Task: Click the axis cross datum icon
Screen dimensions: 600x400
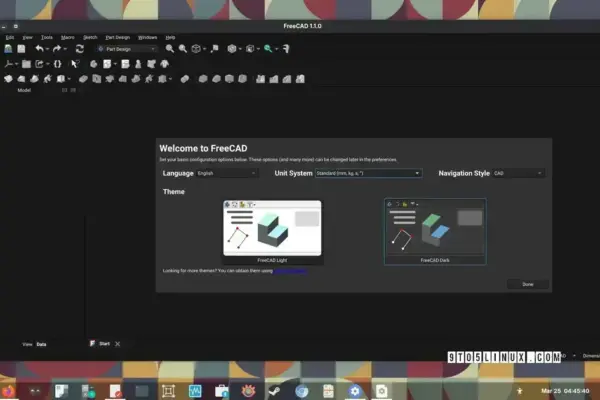Action: (x=8, y=64)
